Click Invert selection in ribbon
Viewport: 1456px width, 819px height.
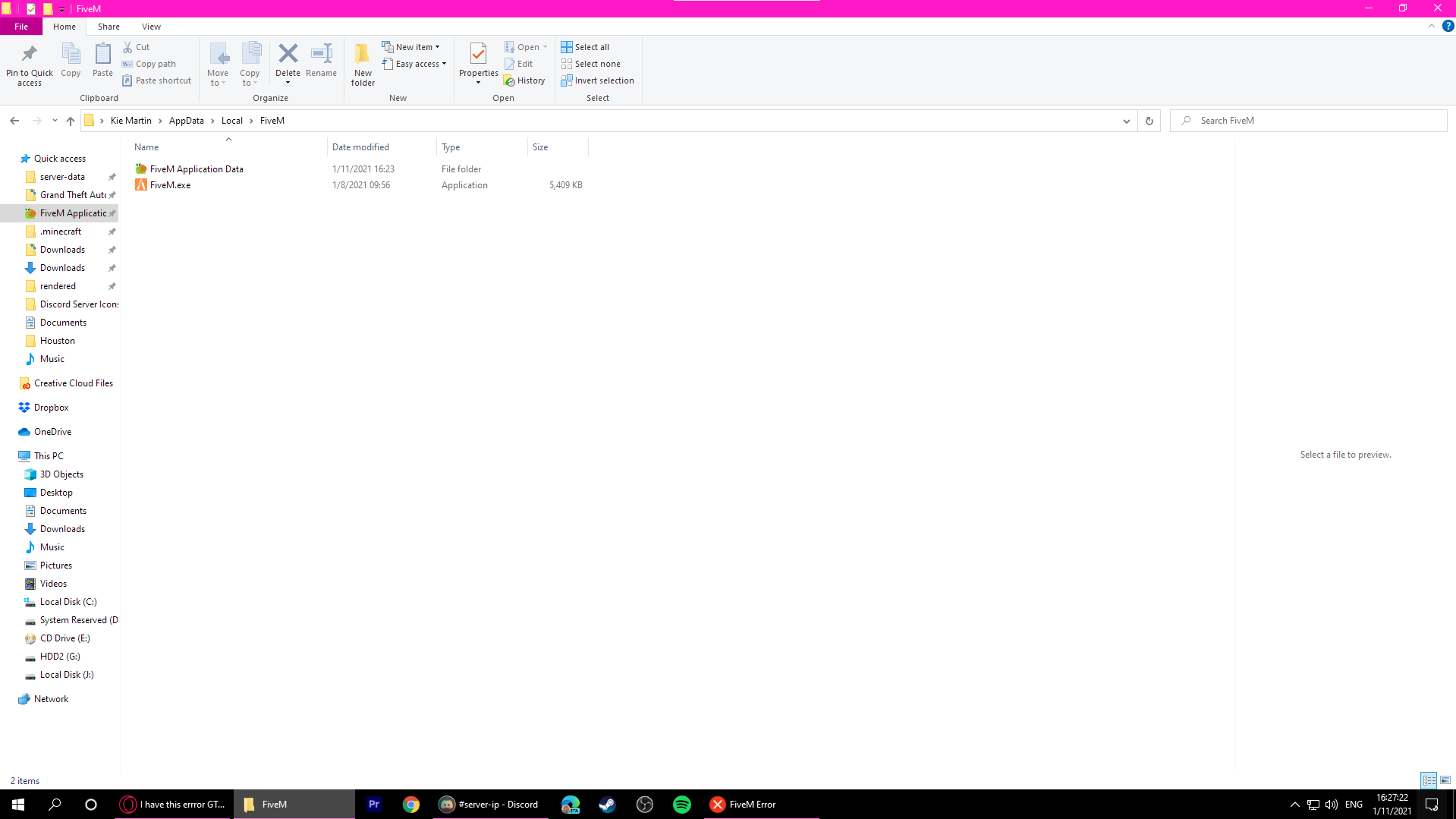point(597,80)
